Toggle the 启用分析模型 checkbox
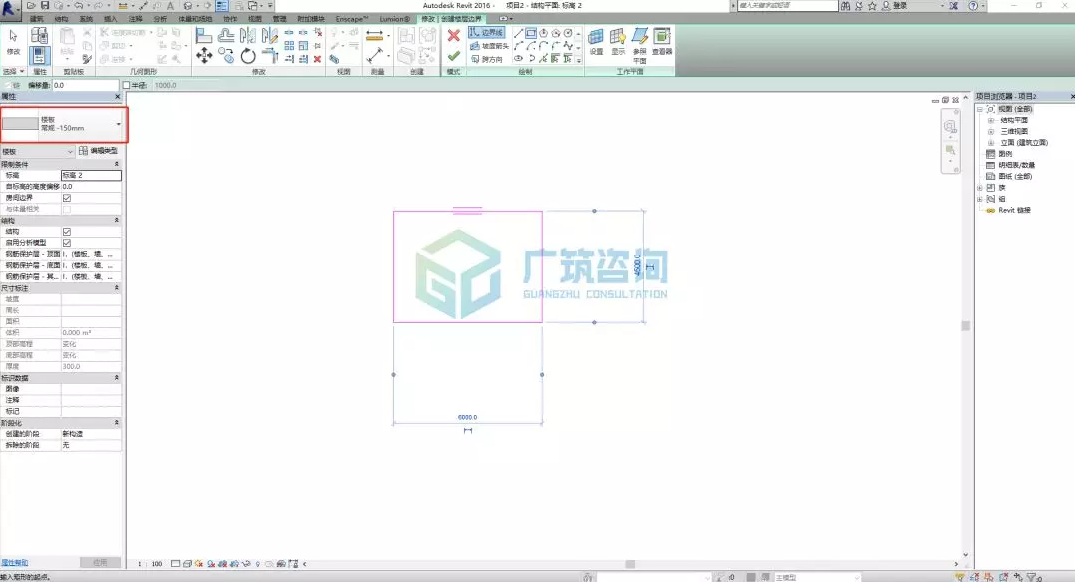 click(67, 243)
